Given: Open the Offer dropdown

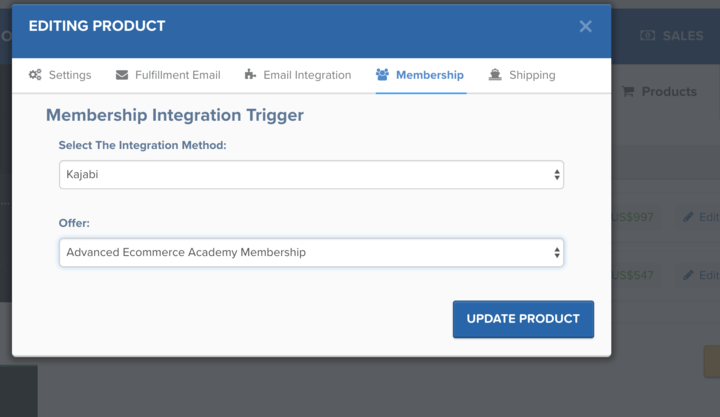Looking at the screenshot, I should (x=311, y=253).
